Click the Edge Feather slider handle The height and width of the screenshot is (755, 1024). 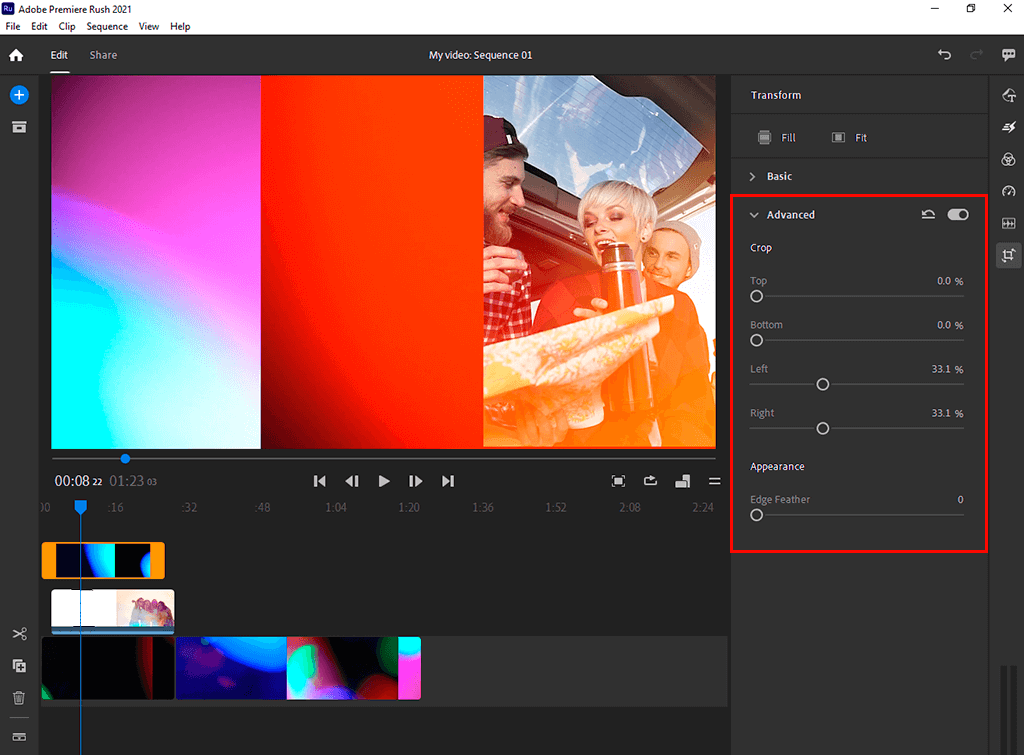[x=757, y=515]
